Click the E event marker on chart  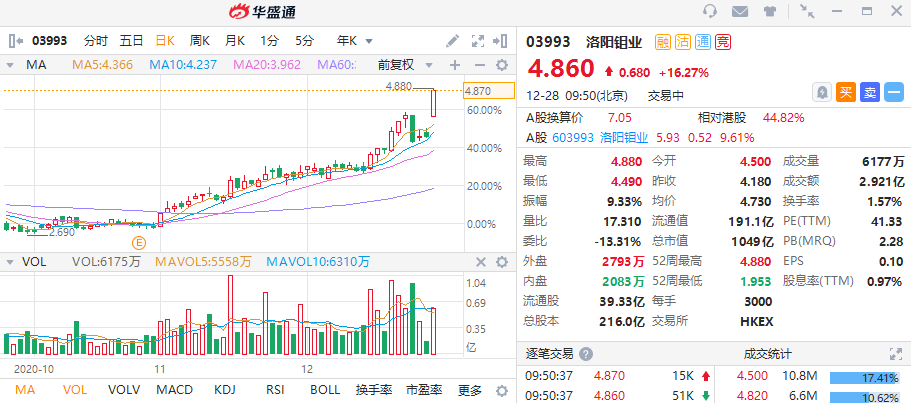(x=138, y=242)
